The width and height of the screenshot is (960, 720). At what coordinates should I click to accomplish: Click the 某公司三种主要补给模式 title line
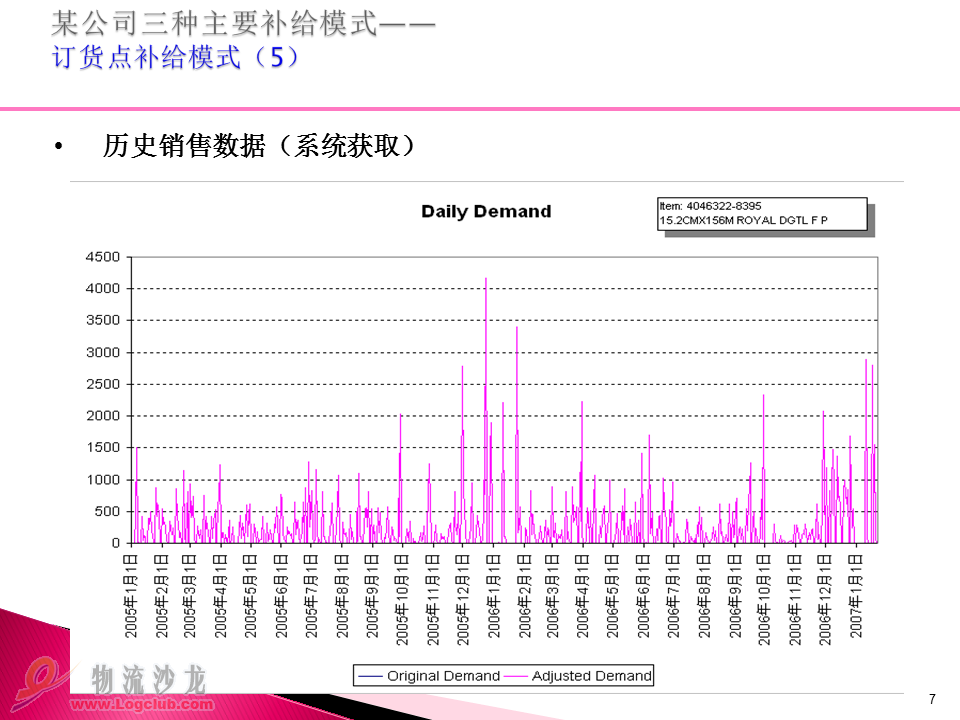(243, 23)
